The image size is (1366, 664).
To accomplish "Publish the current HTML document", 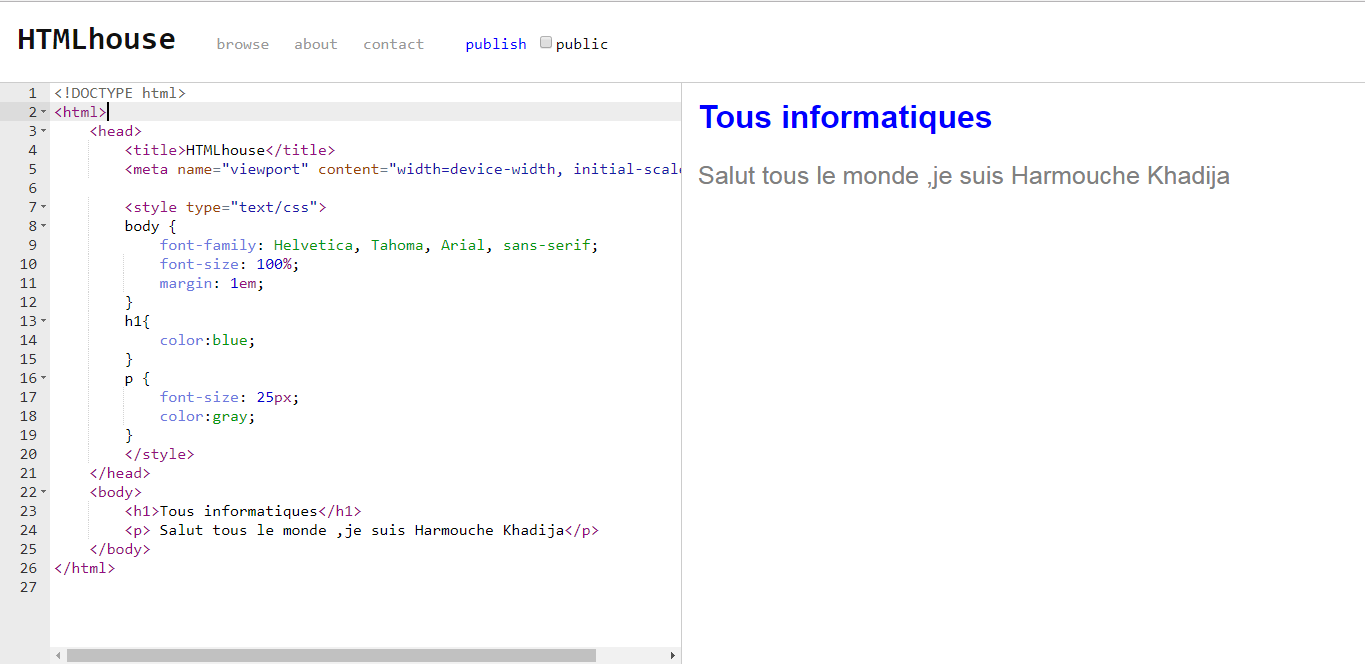I will pyautogui.click(x=495, y=44).
